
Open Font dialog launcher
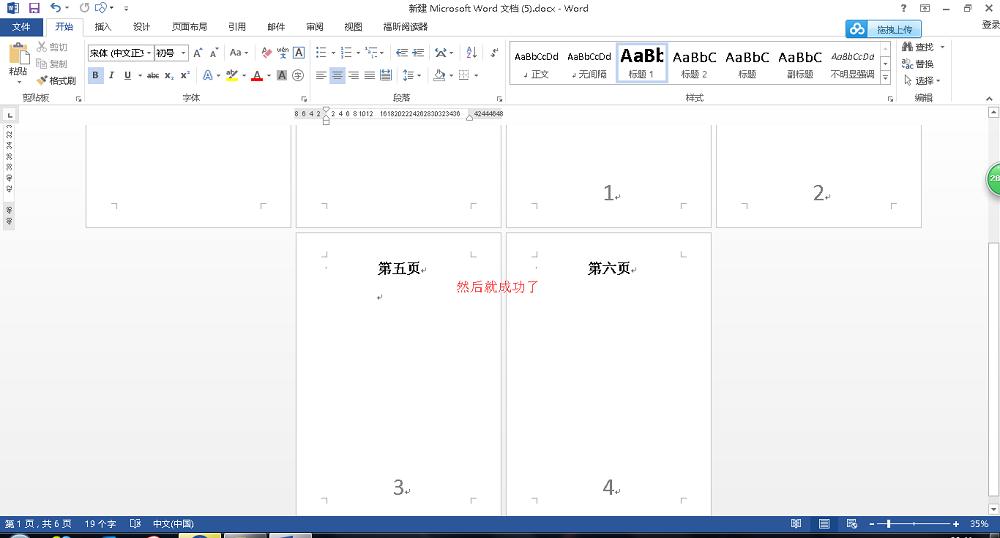click(304, 99)
